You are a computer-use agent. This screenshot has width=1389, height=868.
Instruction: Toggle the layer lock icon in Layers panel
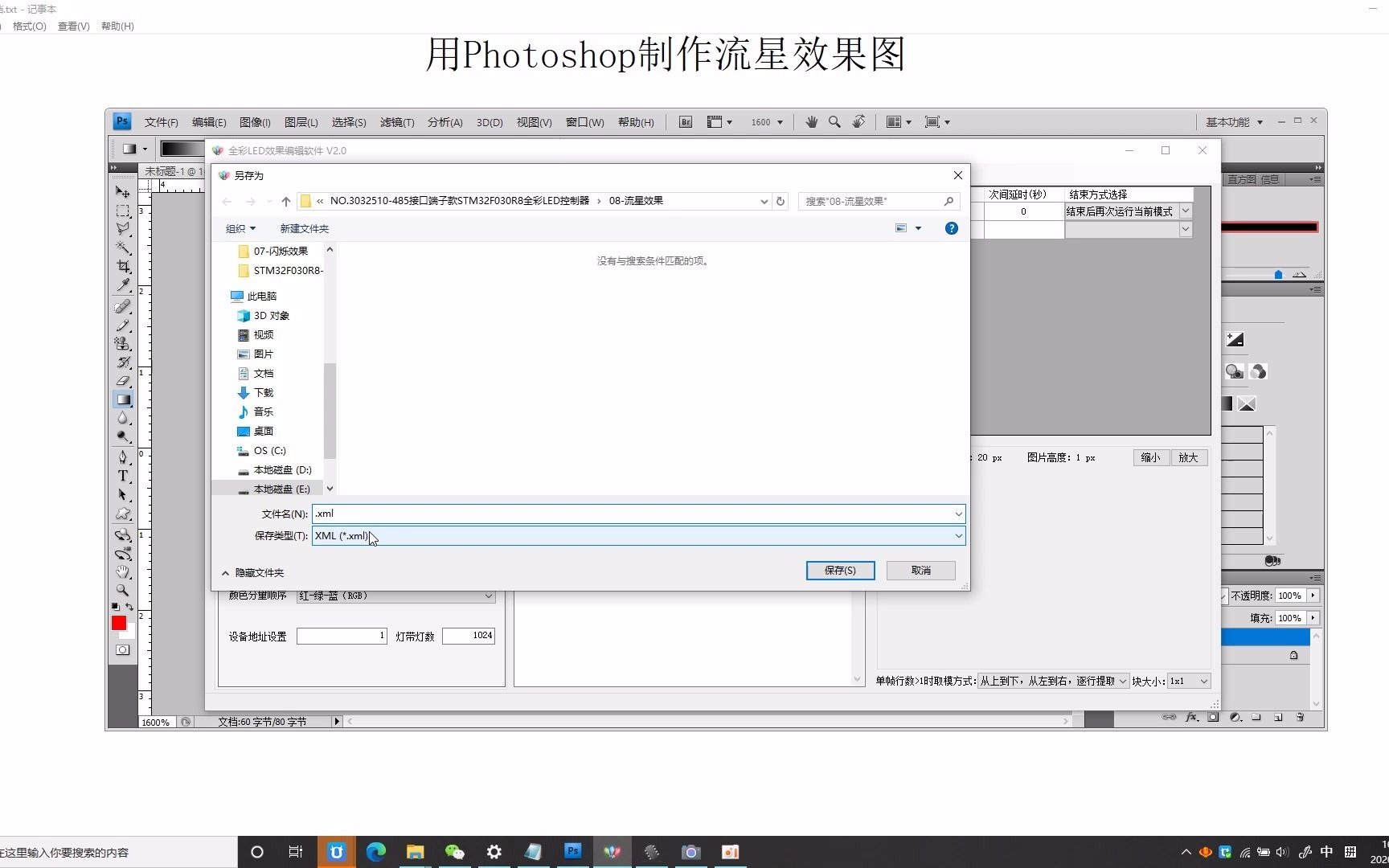pos(1293,655)
